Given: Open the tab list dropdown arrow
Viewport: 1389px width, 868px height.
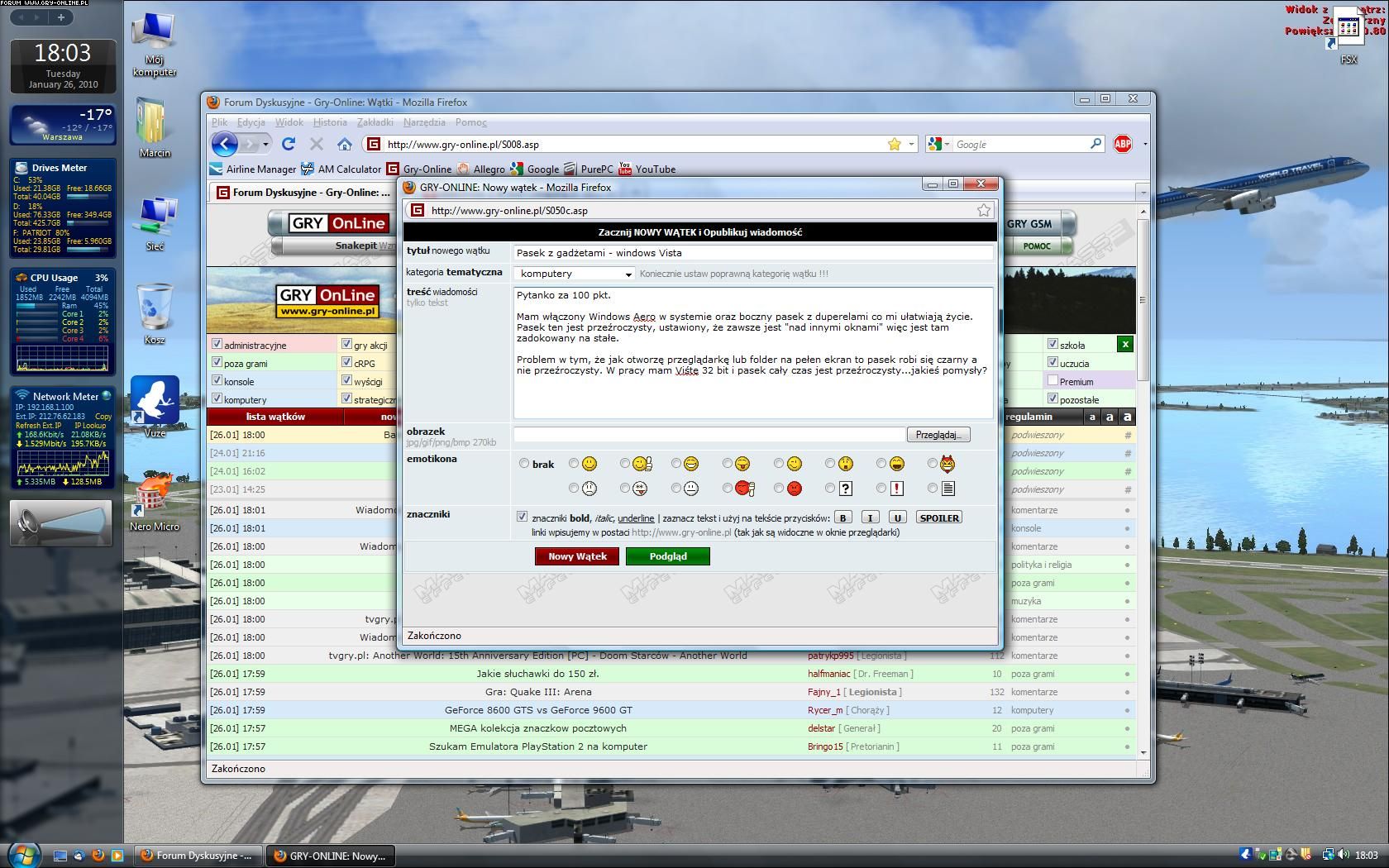Looking at the screenshot, I should (1143, 192).
